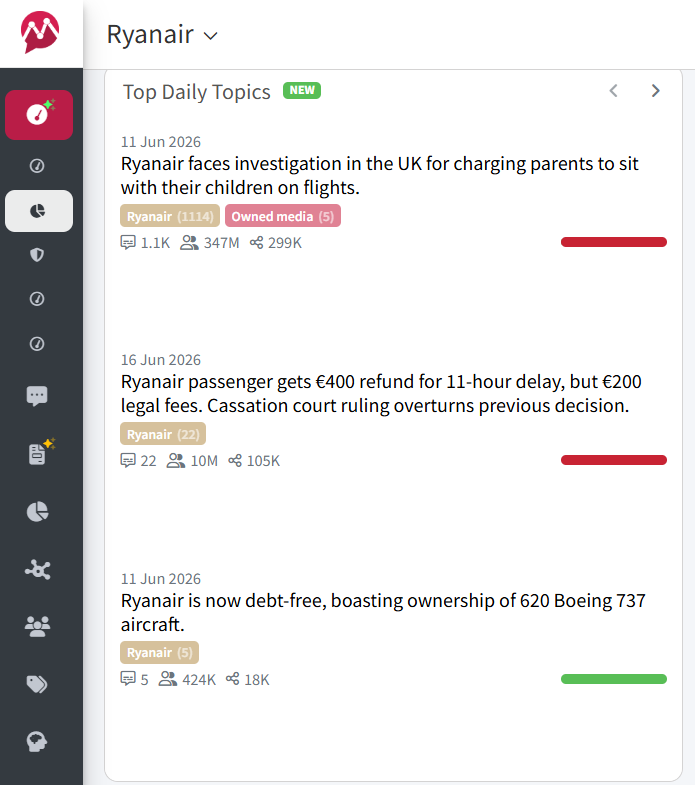Select the active pie chart sidebar item
695x785 pixels.
[x=39, y=211]
